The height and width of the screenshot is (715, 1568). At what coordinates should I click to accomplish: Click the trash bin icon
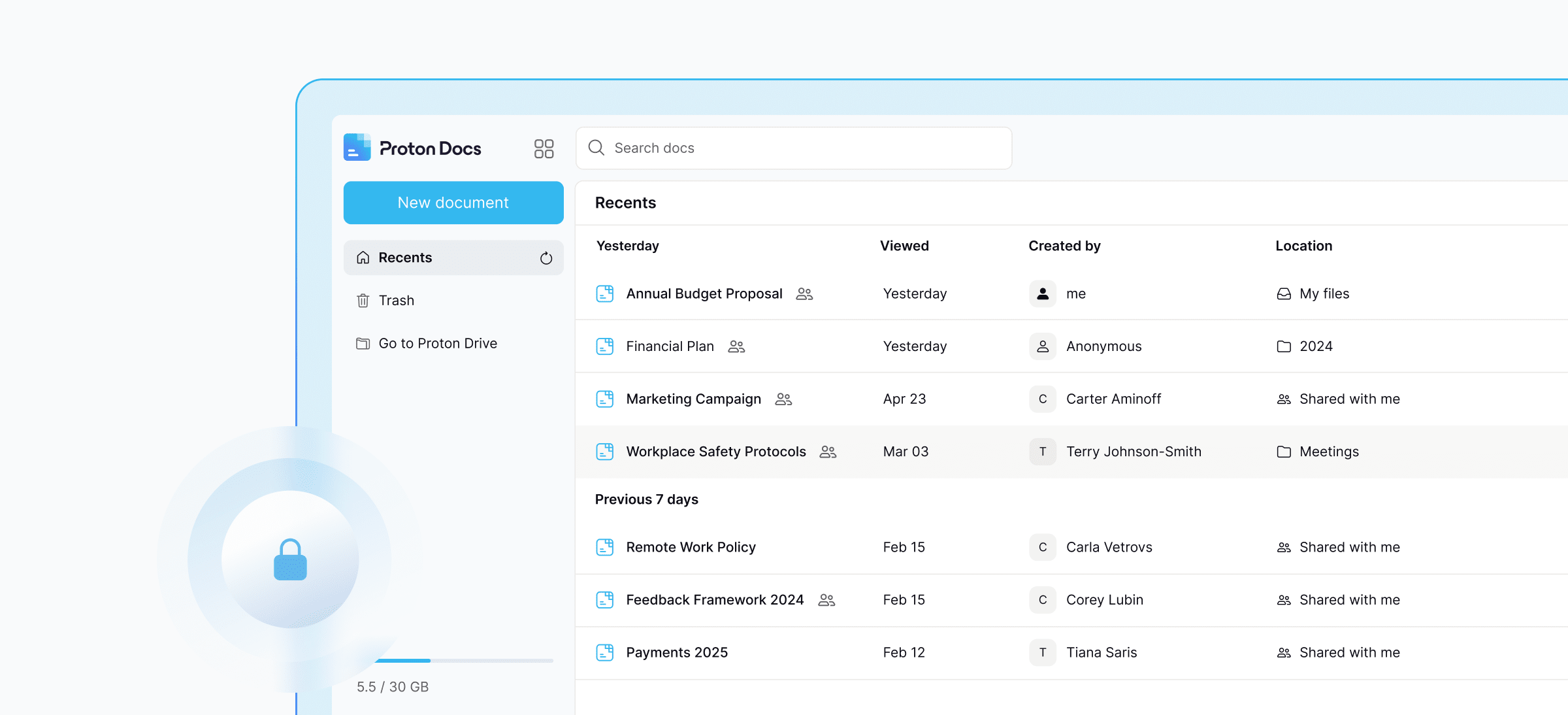pyautogui.click(x=363, y=301)
